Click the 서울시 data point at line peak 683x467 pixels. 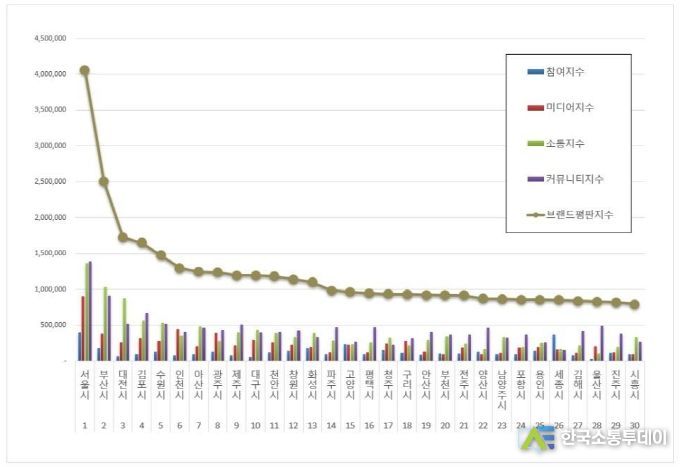click(x=85, y=70)
